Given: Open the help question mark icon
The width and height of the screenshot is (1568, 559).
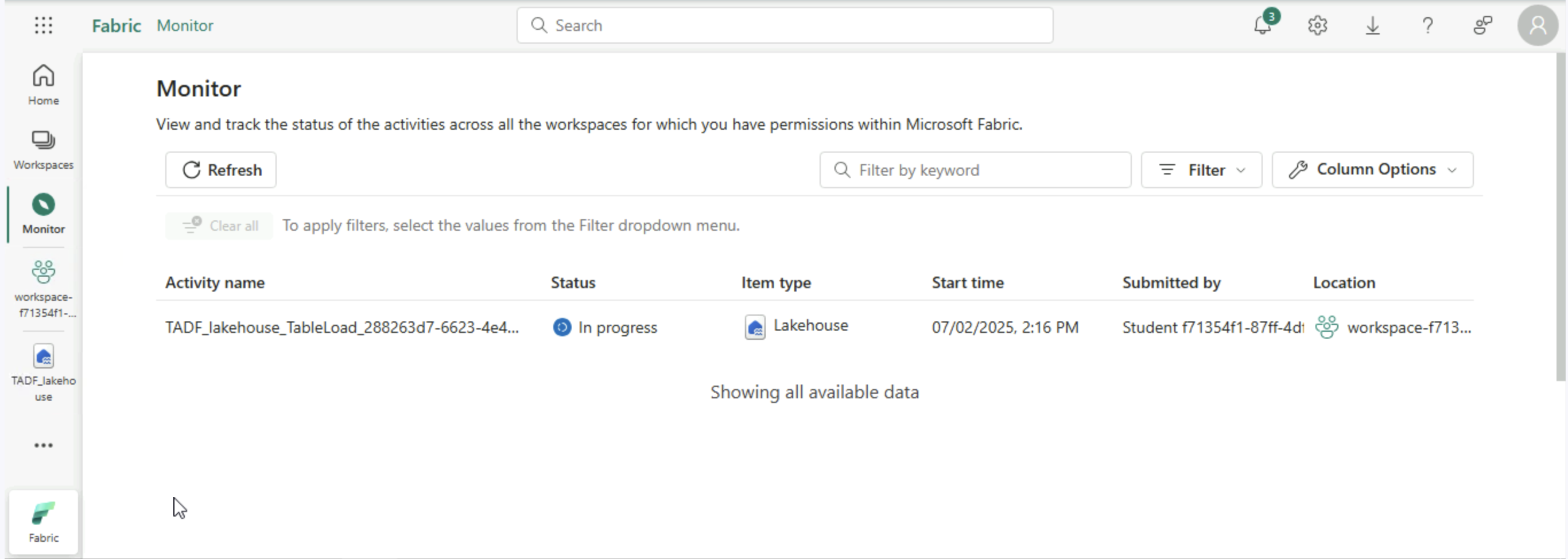Looking at the screenshot, I should (1427, 26).
